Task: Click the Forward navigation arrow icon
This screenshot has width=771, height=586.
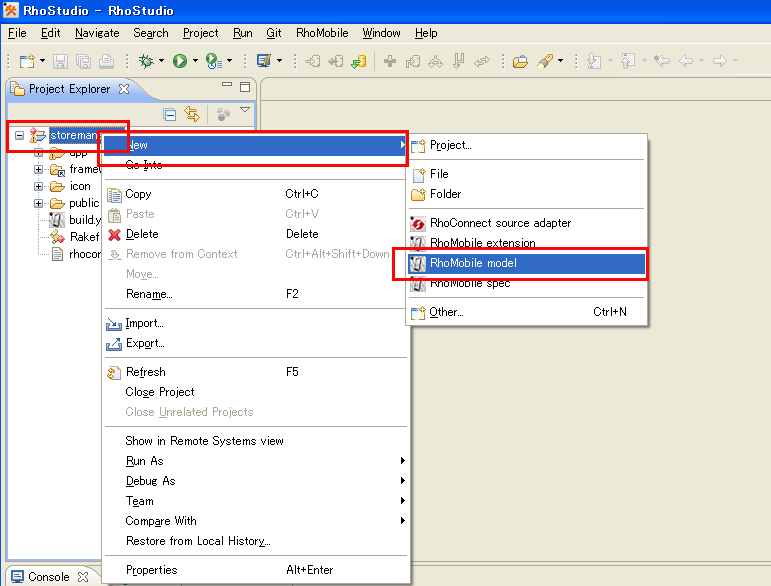Action: tap(720, 61)
